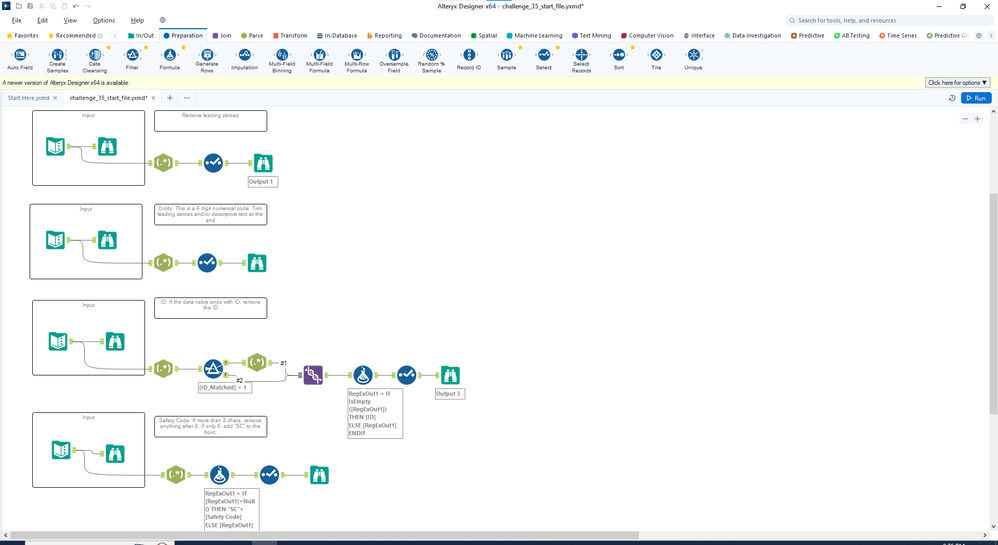This screenshot has width=998, height=545.
Task: Click the globe language icon in menu bar
Action: coord(162,20)
